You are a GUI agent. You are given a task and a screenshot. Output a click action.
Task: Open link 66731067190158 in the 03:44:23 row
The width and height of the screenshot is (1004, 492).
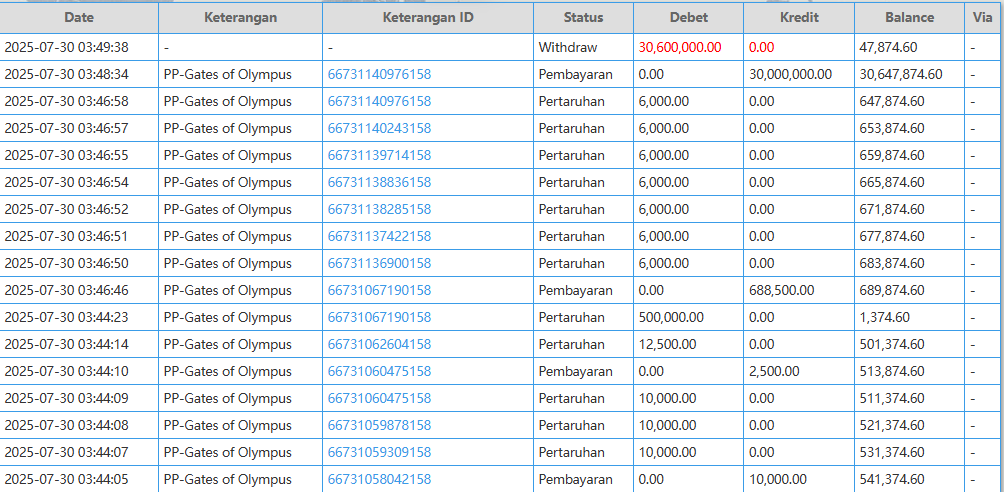[x=379, y=317]
